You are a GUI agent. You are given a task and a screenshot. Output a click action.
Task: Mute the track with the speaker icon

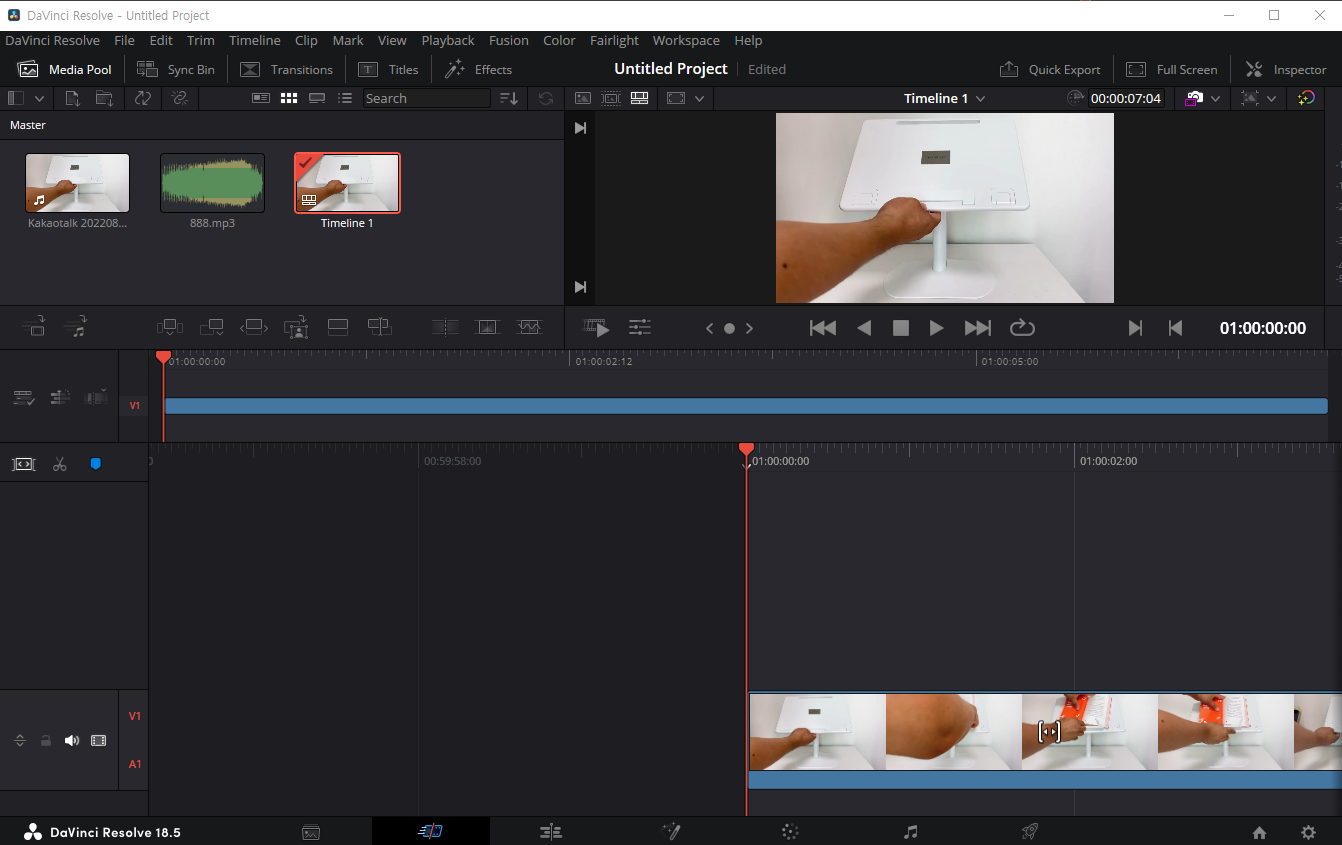click(71, 741)
